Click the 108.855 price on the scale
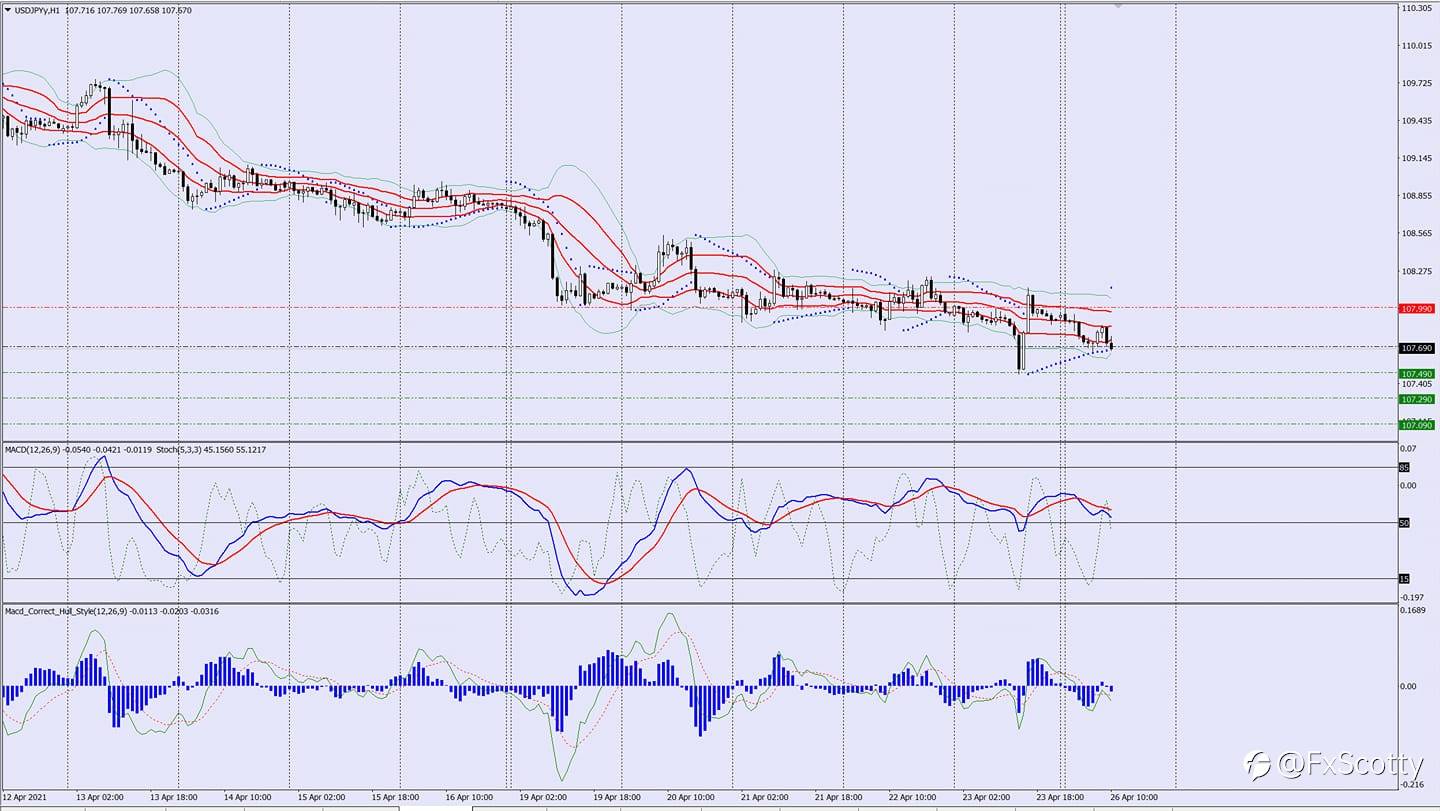Image resolution: width=1440 pixels, height=811 pixels. [1416, 196]
